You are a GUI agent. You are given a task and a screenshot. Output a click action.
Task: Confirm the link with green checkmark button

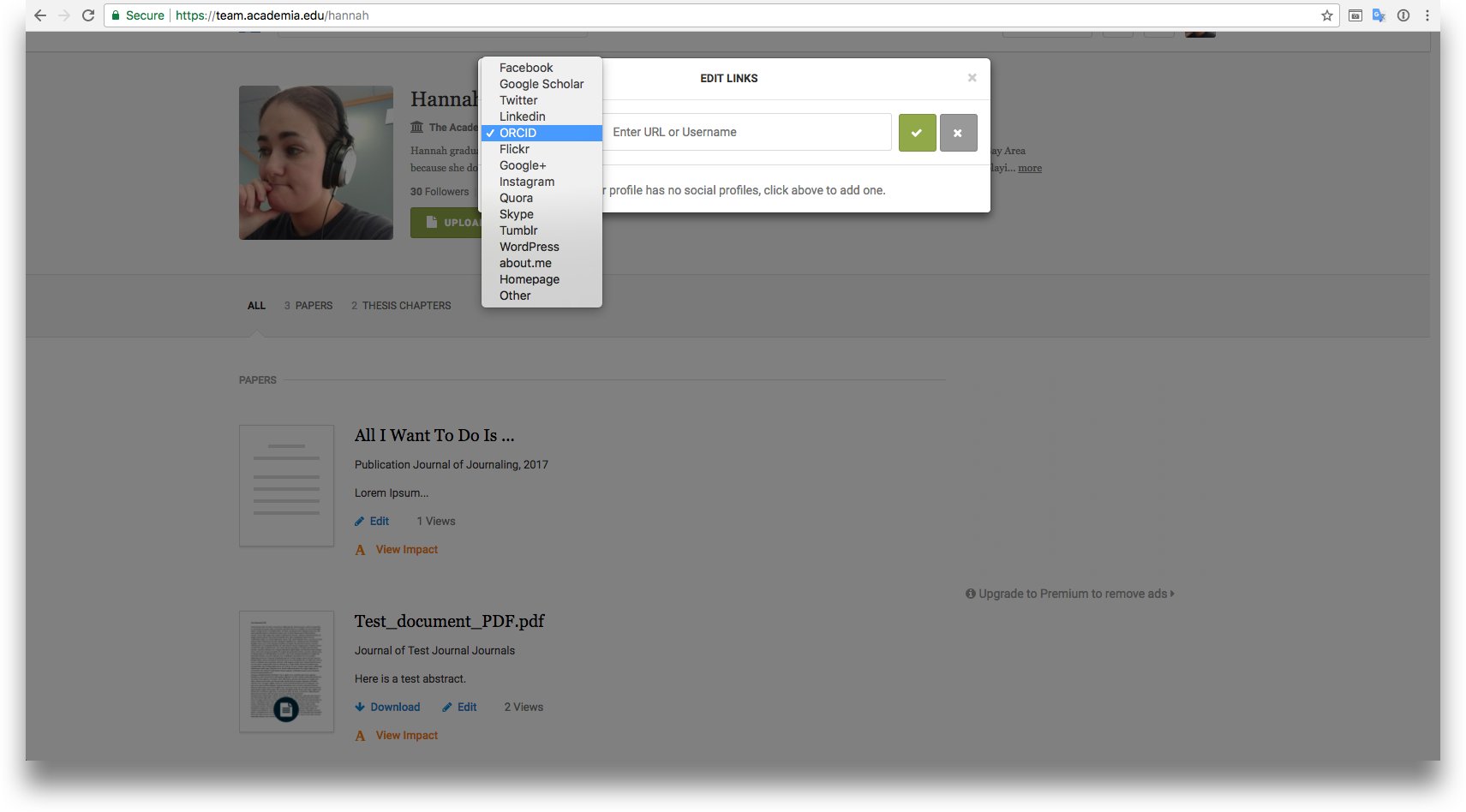coord(917,133)
